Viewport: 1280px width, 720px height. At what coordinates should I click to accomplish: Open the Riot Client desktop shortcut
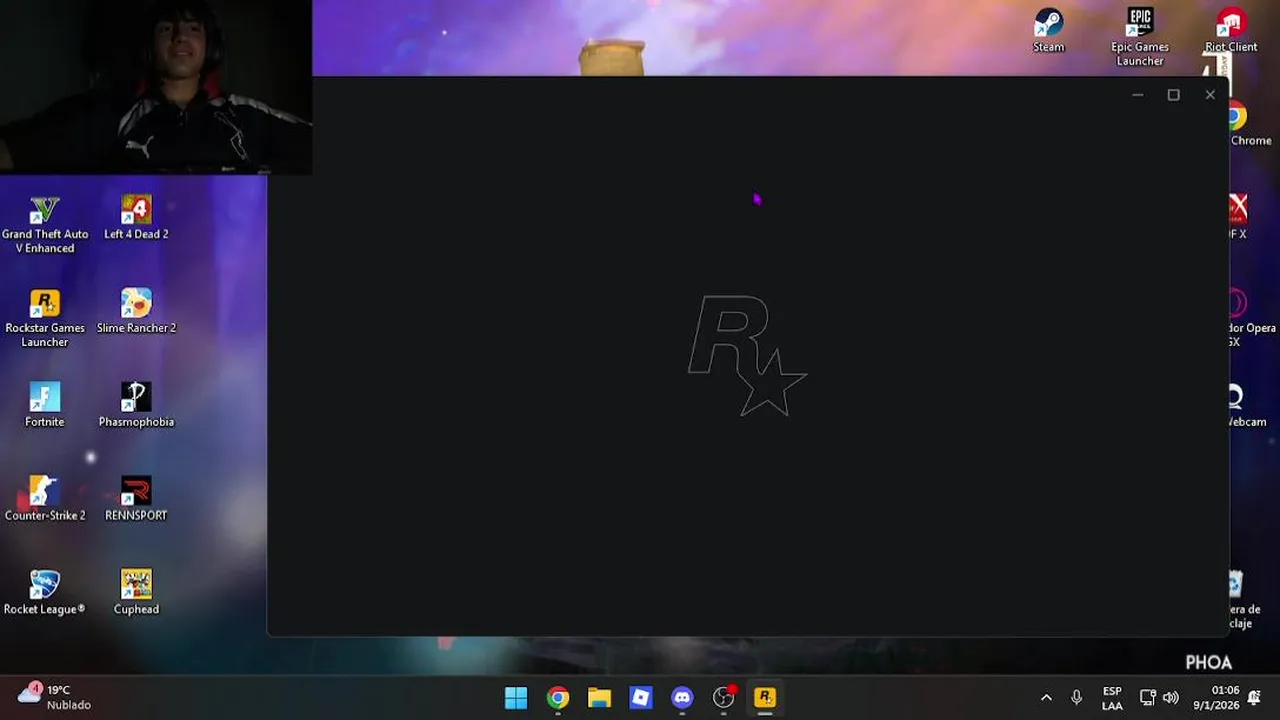click(1231, 31)
